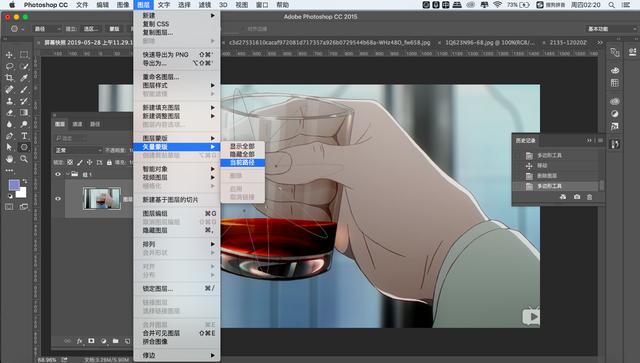Toggle lock all padlock icon
The width and height of the screenshot is (640, 363).
click(x=109, y=162)
